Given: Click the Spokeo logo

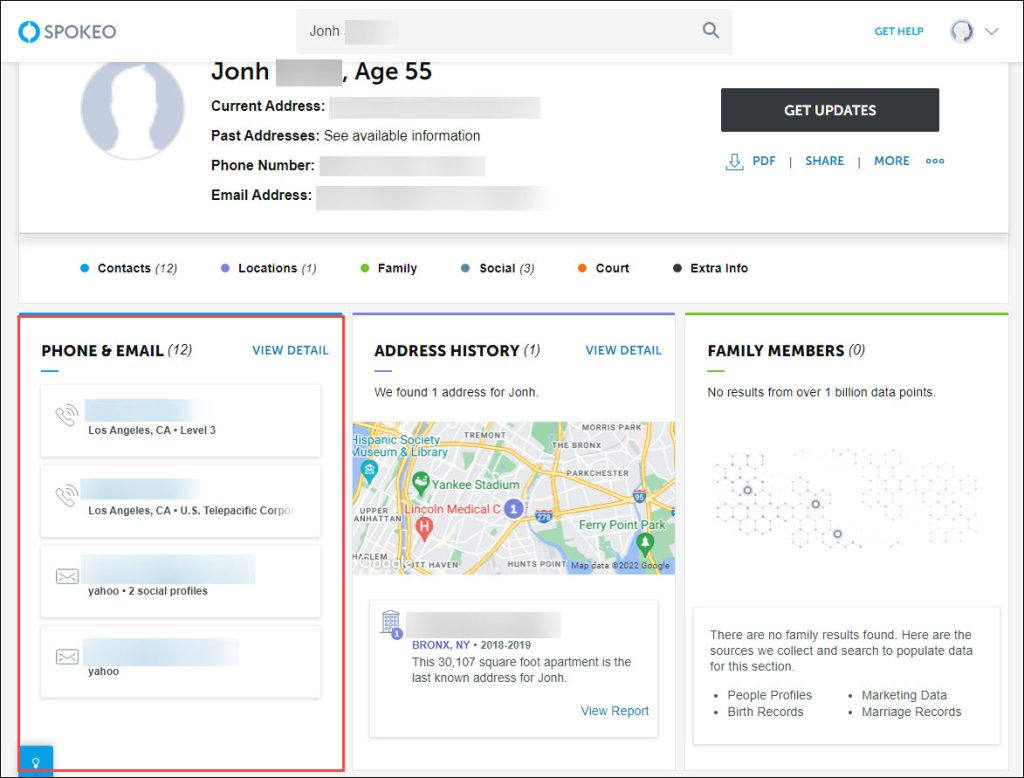Looking at the screenshot, I should click(x=66, y=31).
